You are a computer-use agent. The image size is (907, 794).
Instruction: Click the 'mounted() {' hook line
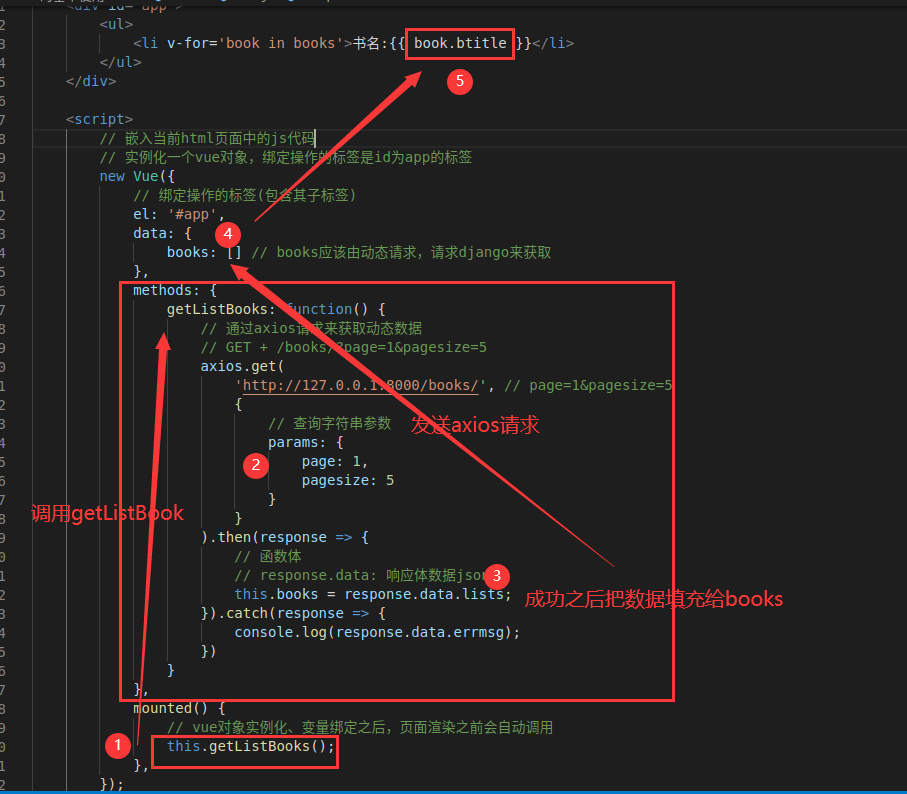pos(179,708)
